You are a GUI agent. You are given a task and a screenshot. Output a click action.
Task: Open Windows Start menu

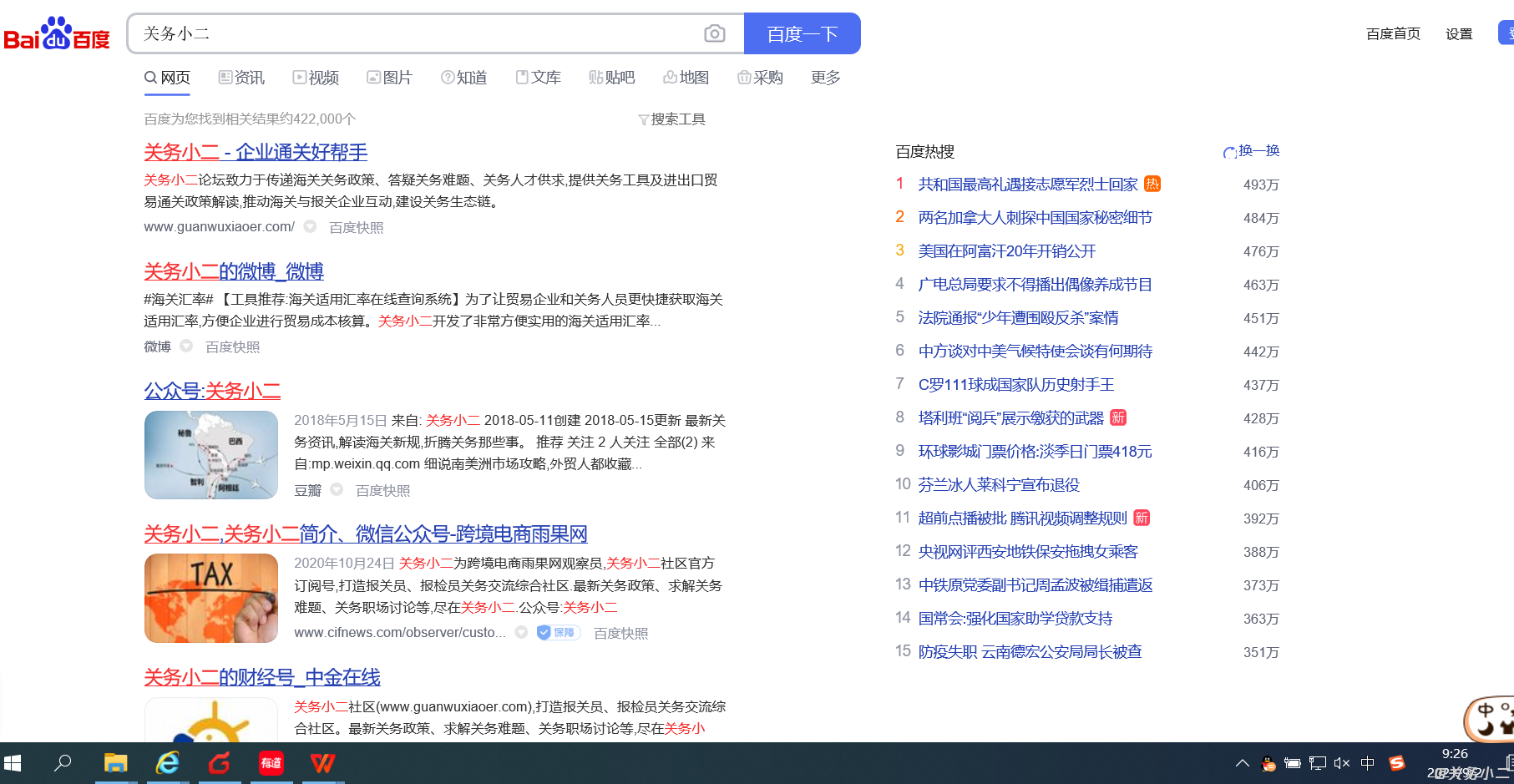(x=13, y=763)
